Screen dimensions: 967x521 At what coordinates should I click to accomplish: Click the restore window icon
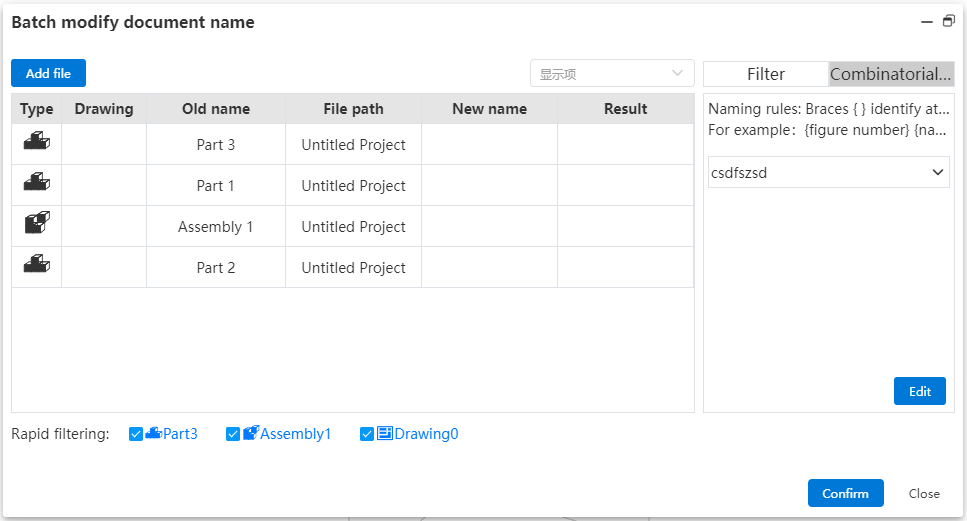tap(948, 22)
